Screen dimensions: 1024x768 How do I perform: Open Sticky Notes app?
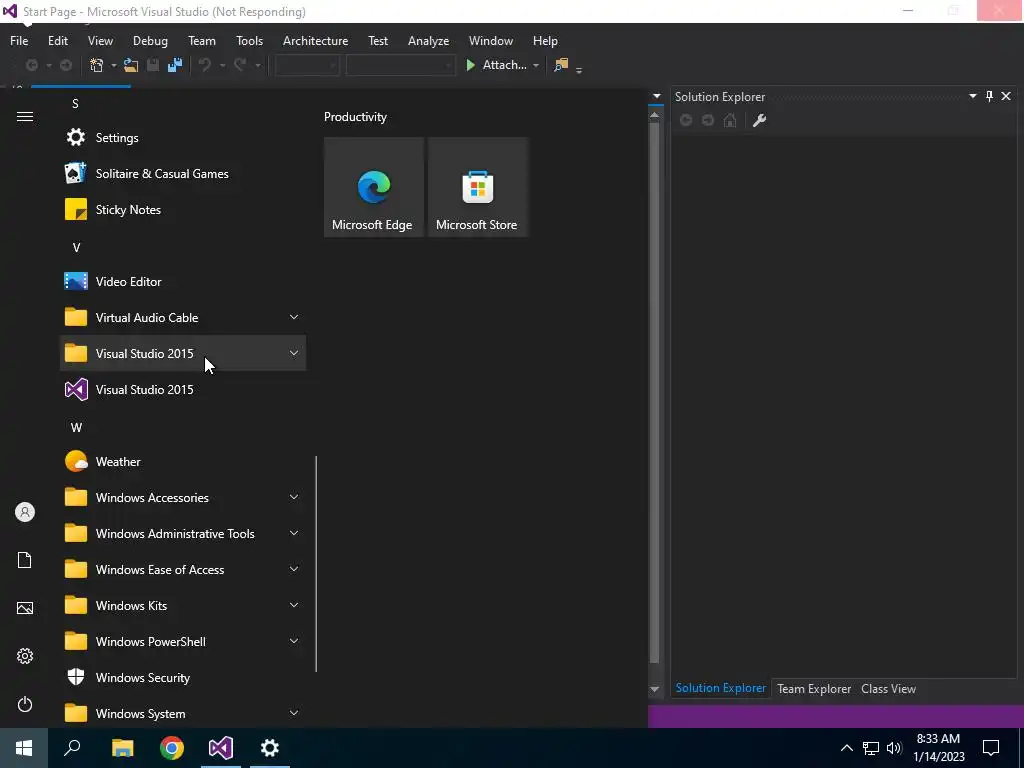click(x=183, y=210)
